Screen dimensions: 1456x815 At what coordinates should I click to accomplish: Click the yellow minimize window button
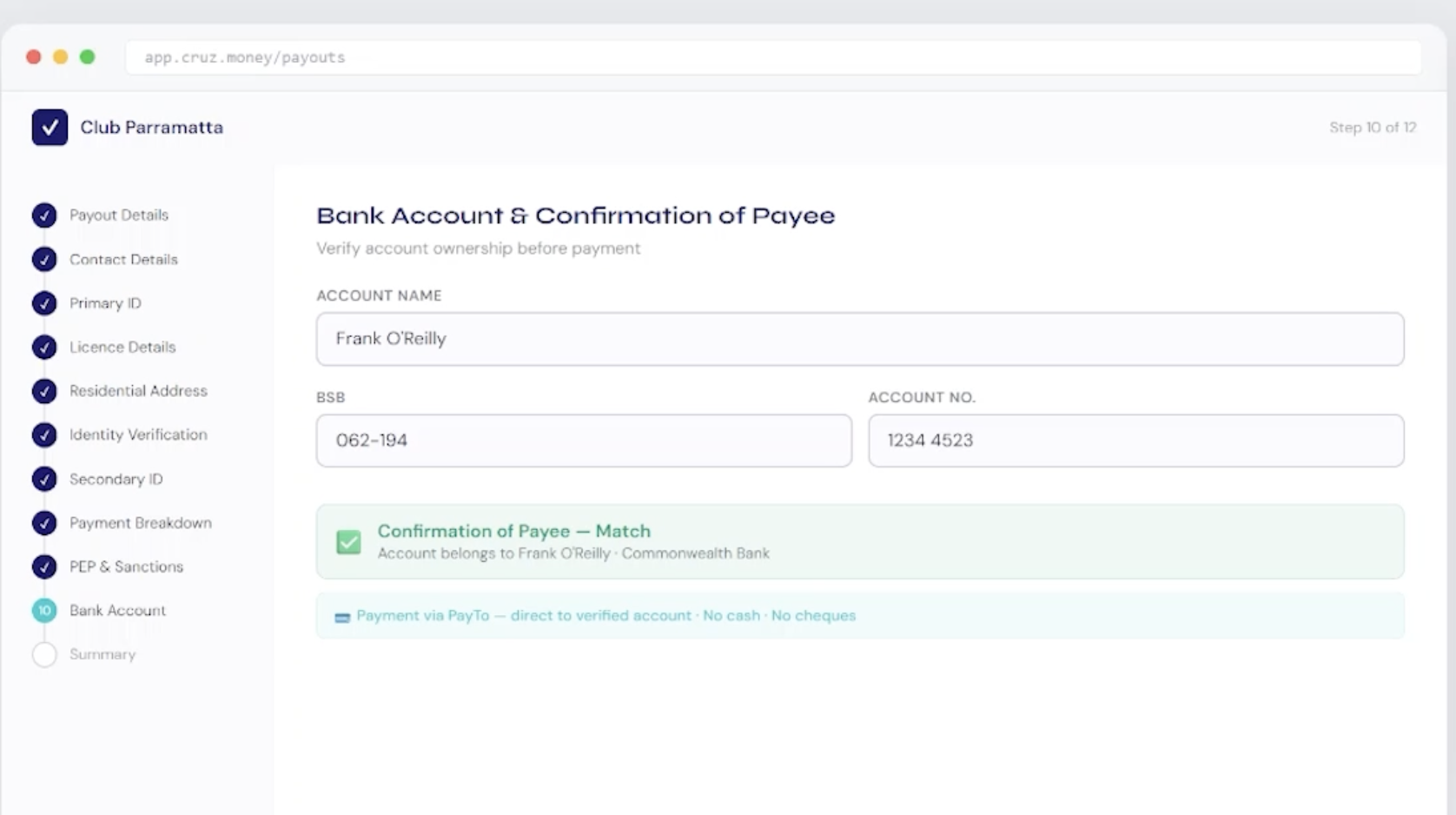pos(61,56)
